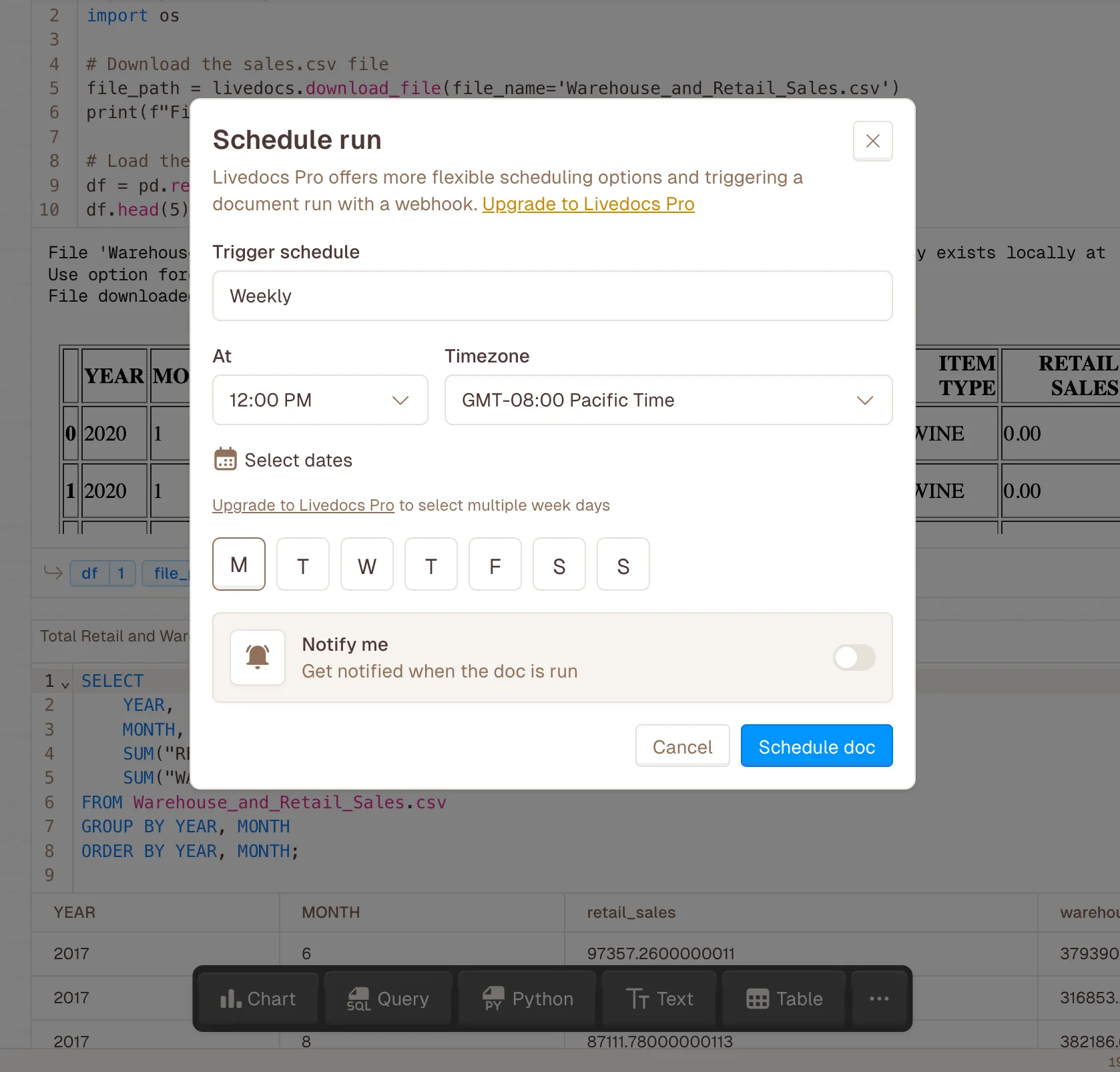
Task: Deselect Monday as the run day
Action: (238, 564)
